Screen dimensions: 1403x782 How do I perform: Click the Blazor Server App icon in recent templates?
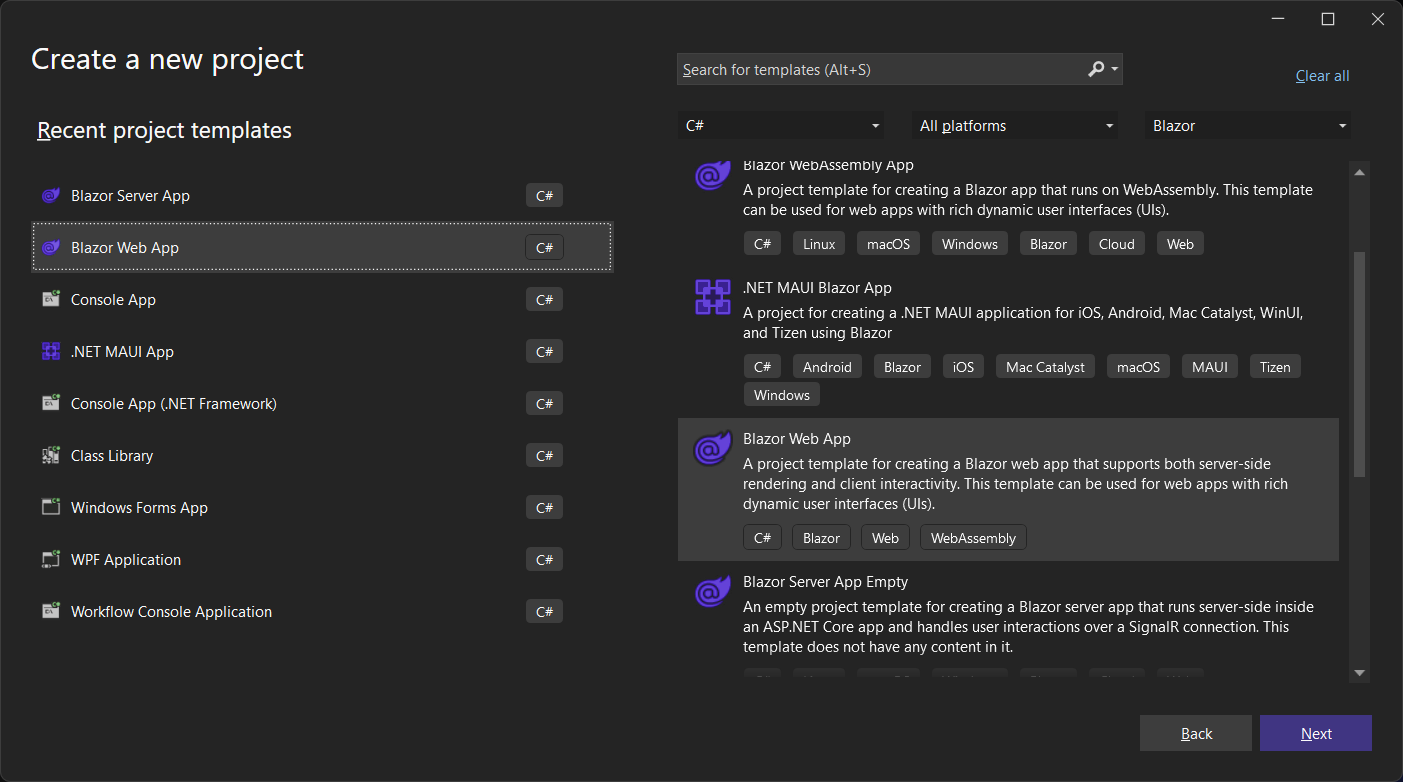point(51,196)
